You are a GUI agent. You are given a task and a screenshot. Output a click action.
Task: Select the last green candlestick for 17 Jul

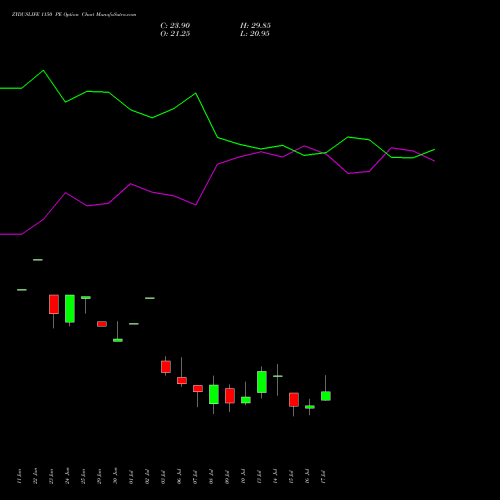326,396
